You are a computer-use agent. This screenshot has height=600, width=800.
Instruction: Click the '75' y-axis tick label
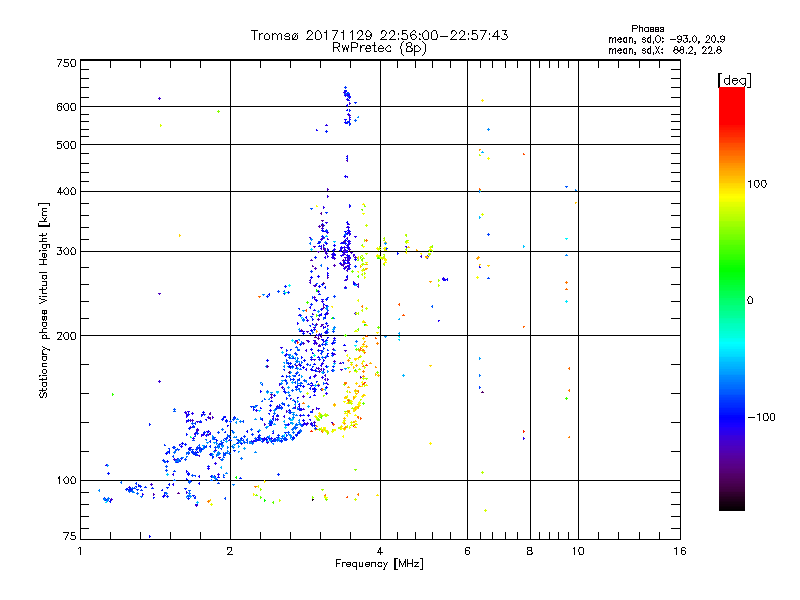point(70,536)
